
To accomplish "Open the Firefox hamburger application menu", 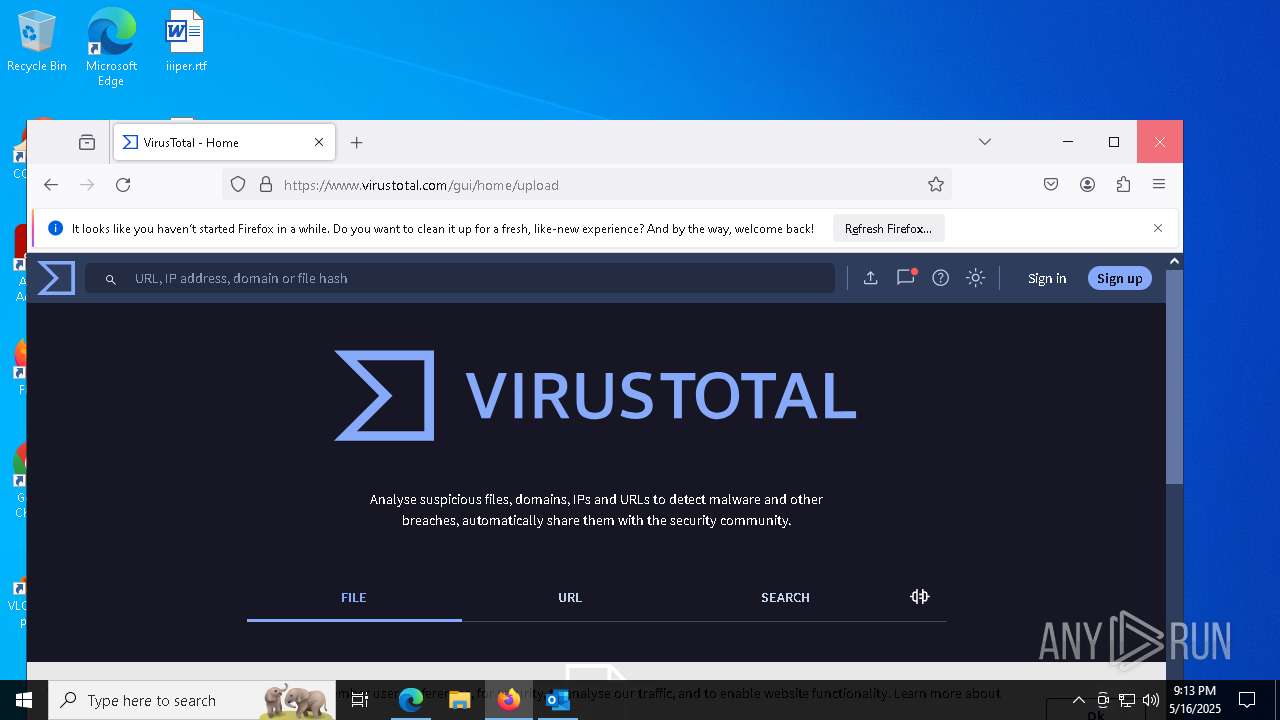I will point(1159,185).
